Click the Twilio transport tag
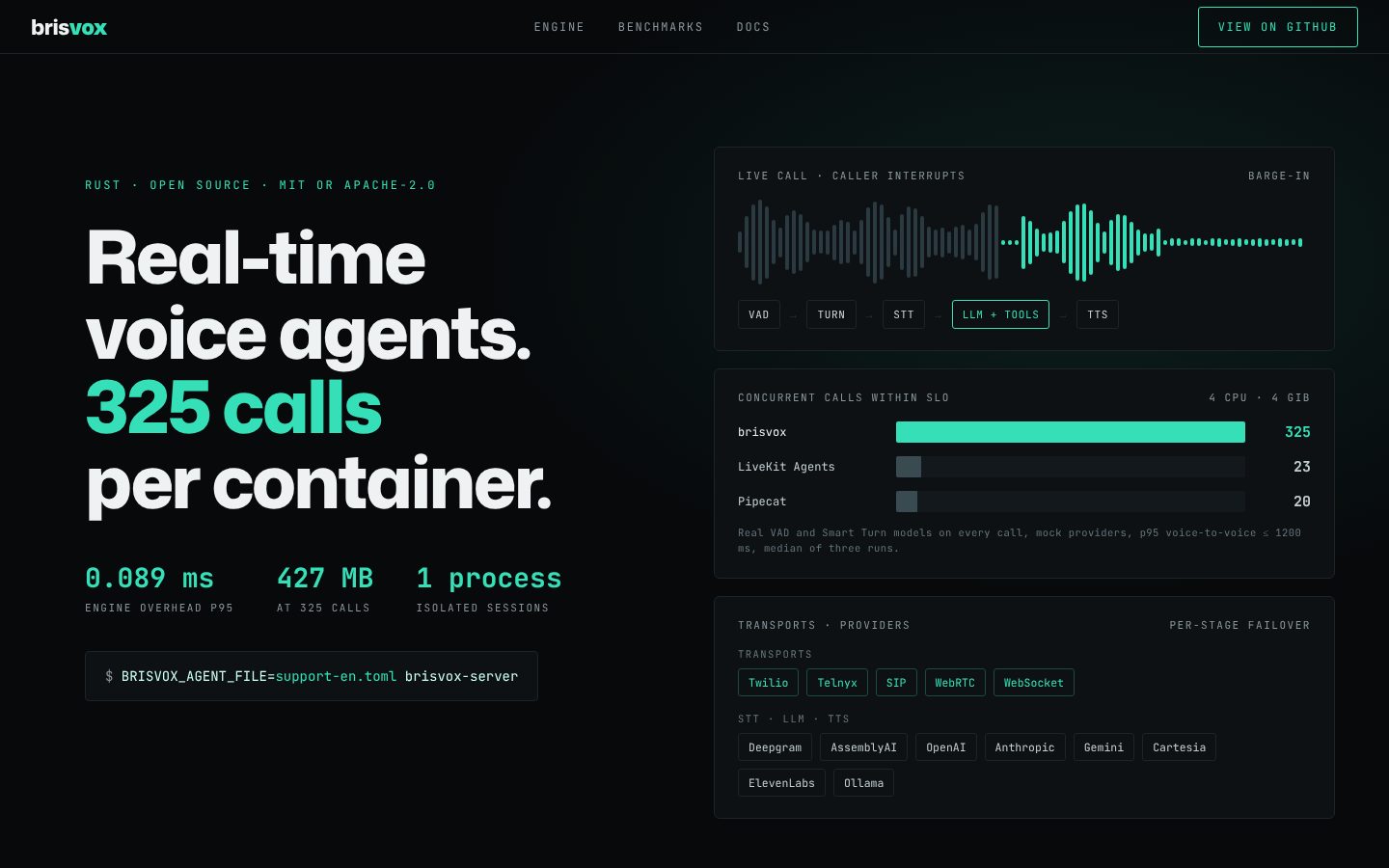 click(x=769, y=683)
